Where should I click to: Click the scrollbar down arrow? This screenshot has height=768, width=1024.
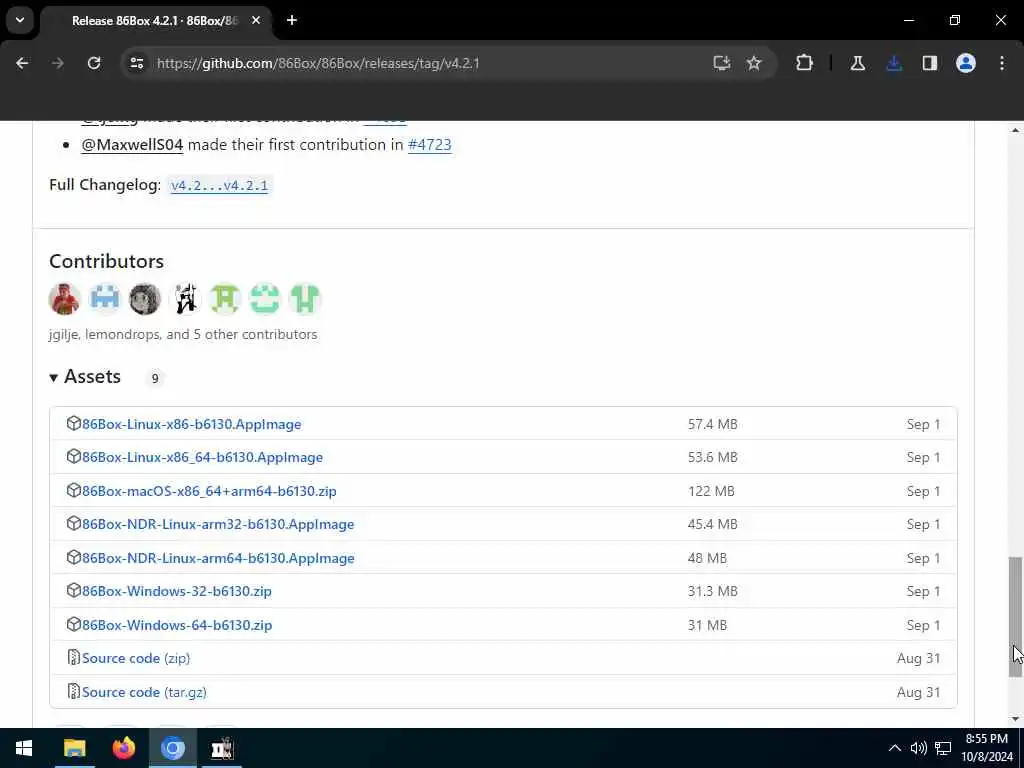point(1015,719)
